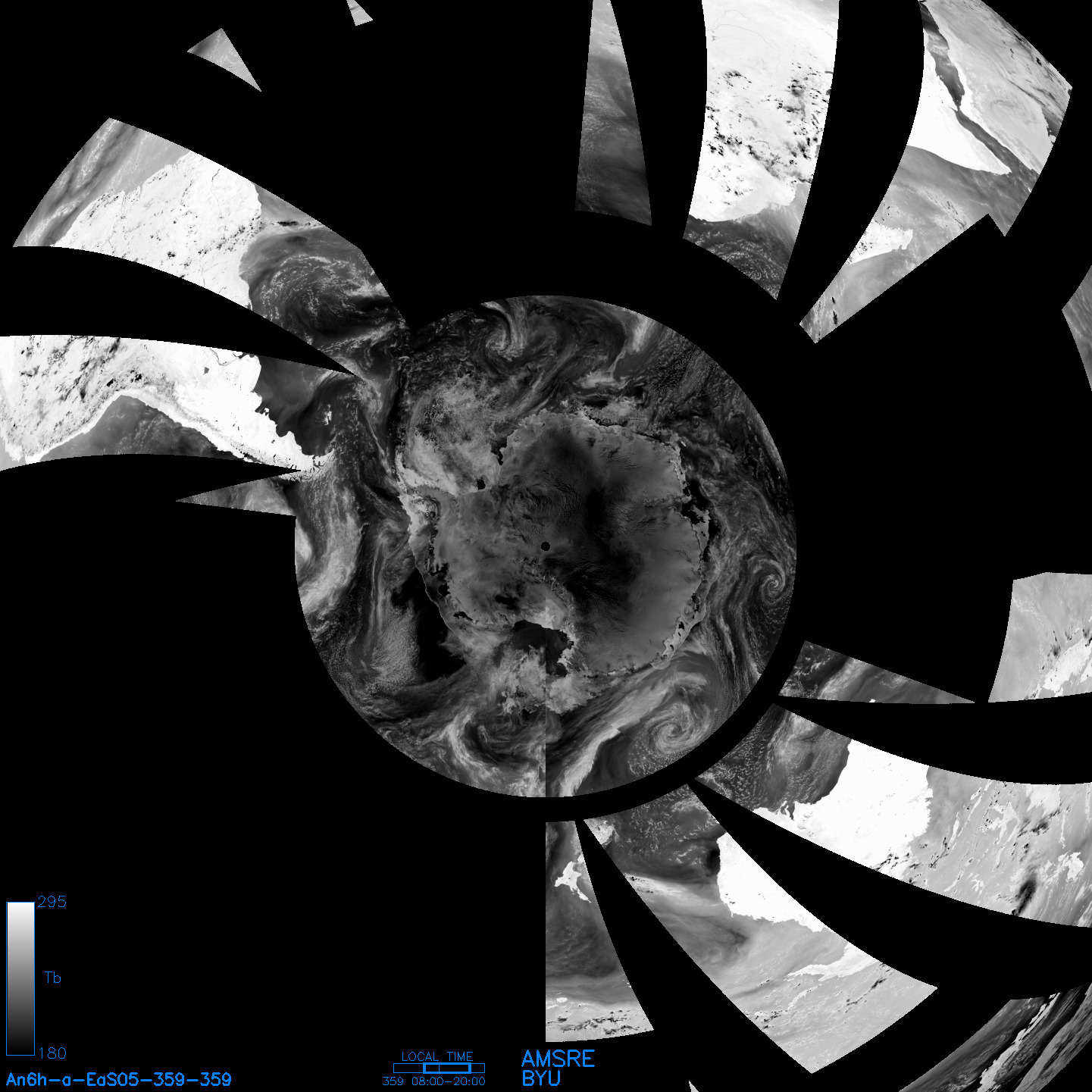Click the '180' minimum scale value

52,1053
